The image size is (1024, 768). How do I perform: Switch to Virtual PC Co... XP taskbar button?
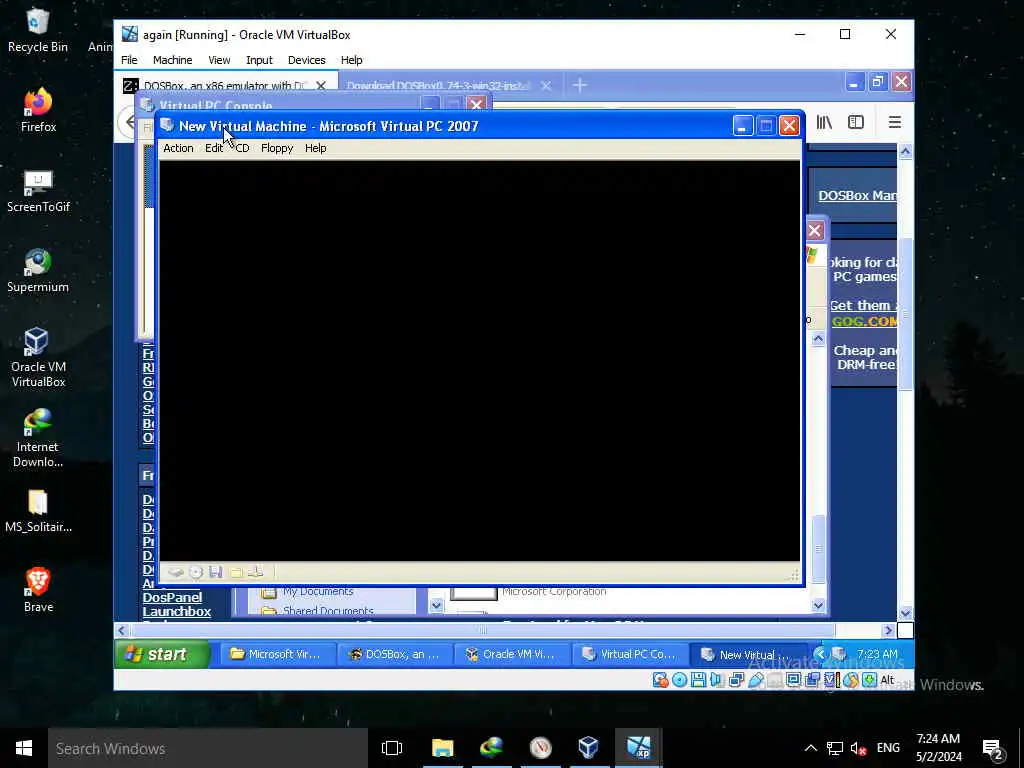(x=629, y=654)
